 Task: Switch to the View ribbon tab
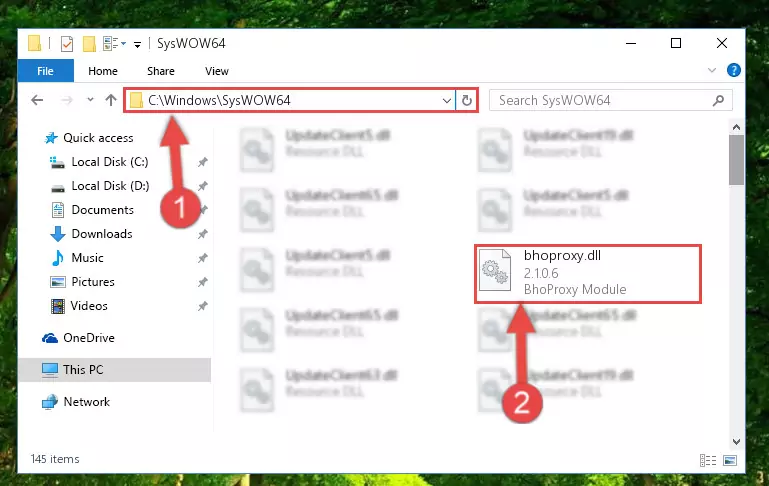pos(217,71)
